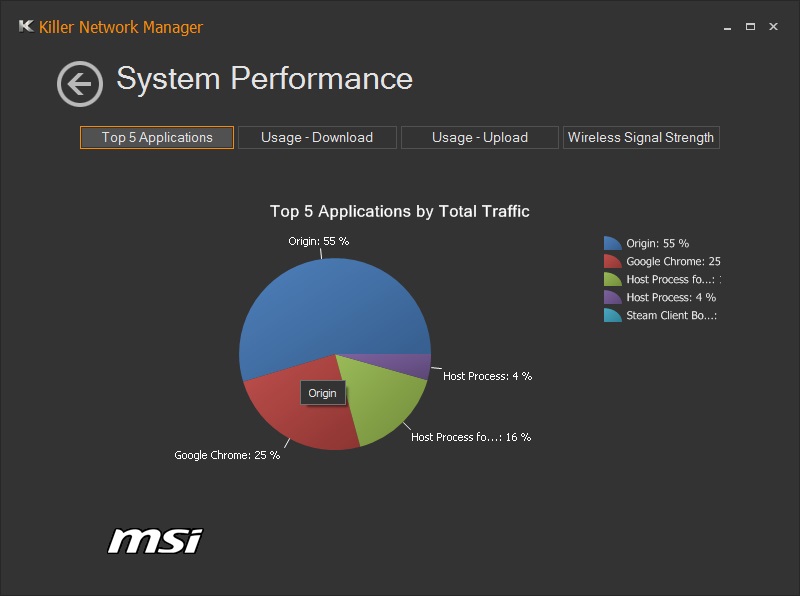Click the "Google Chrome: 25 %" pie label
Viewport: 800px width, 596px height.
227,455
